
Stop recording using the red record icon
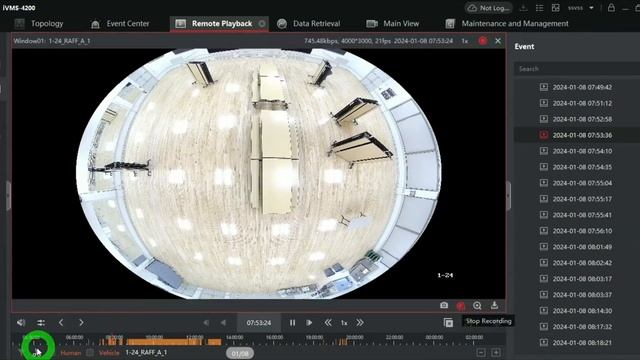click(x=461, y=306)
